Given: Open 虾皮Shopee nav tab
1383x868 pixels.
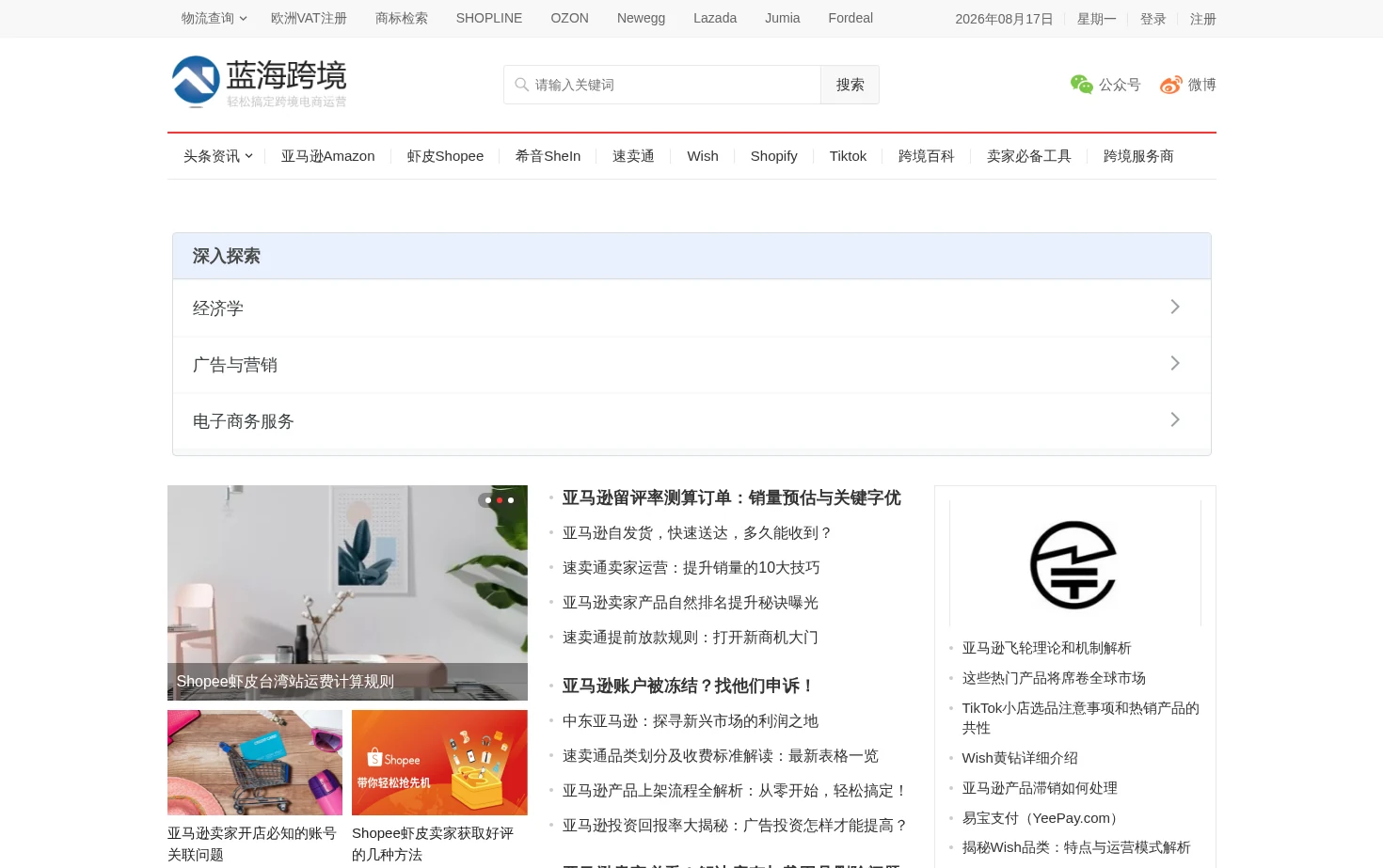Looking at the screenshot, I should pyautogui.click(x=445, y=156).
